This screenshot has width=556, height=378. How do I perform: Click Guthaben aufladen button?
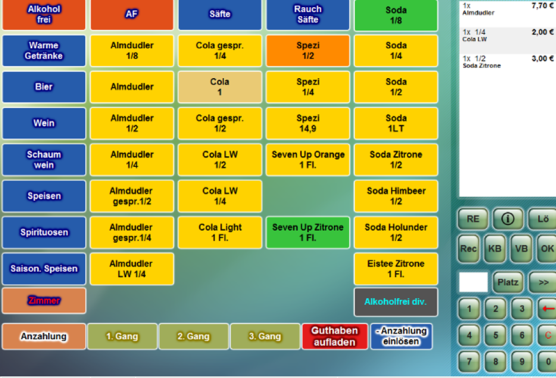(x=335, y=337)
